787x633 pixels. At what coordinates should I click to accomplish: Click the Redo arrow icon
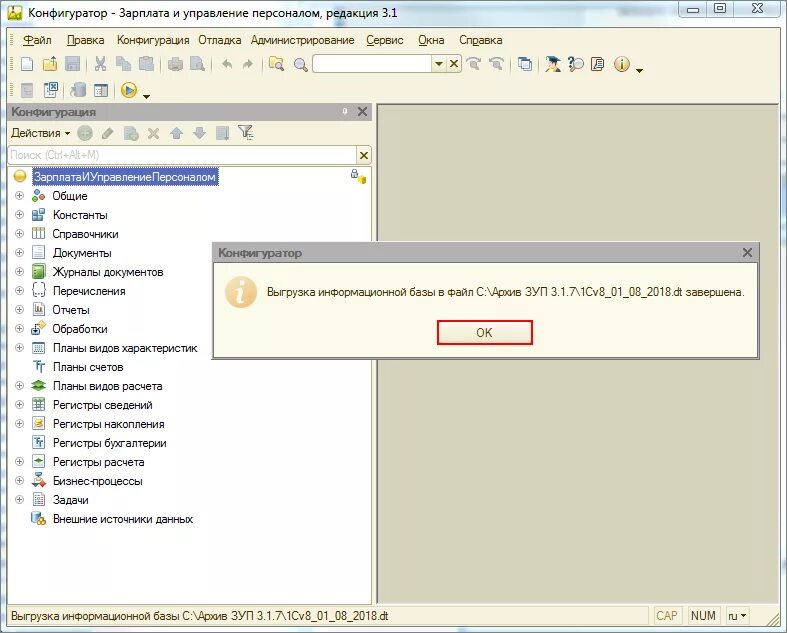248,64
